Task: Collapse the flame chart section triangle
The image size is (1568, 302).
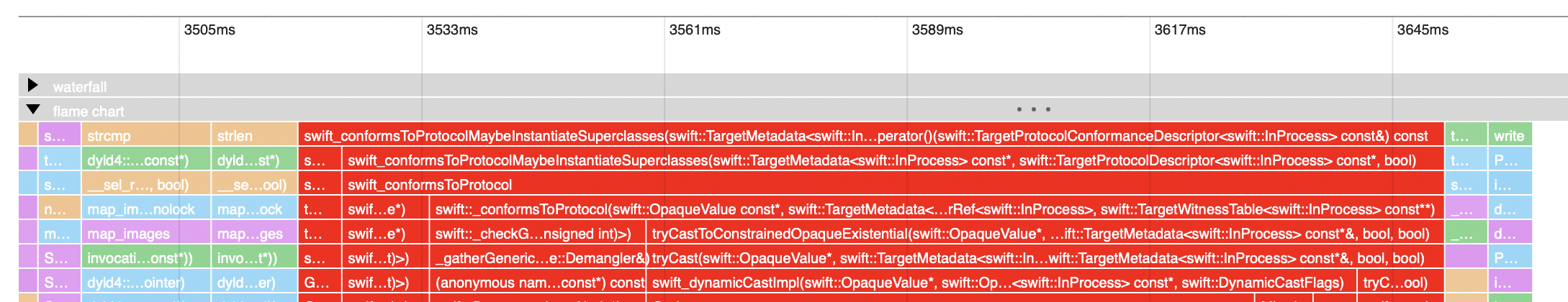Action: (x=33, y=110)
